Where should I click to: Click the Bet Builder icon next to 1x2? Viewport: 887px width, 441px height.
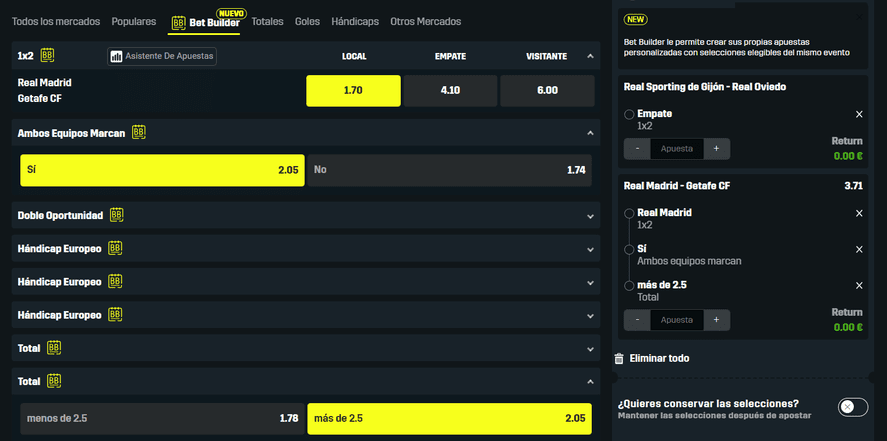(x=48, y=55)
